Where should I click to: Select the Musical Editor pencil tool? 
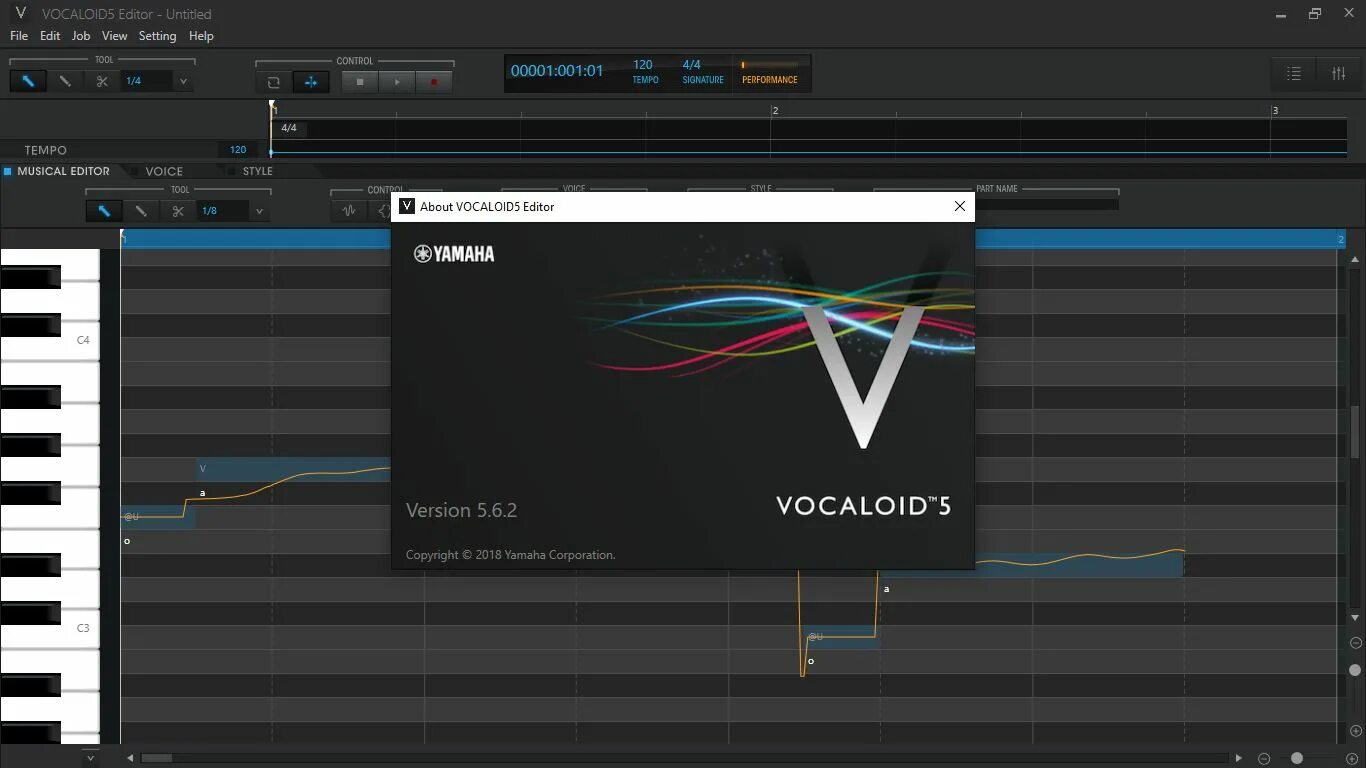coord(140,211)
